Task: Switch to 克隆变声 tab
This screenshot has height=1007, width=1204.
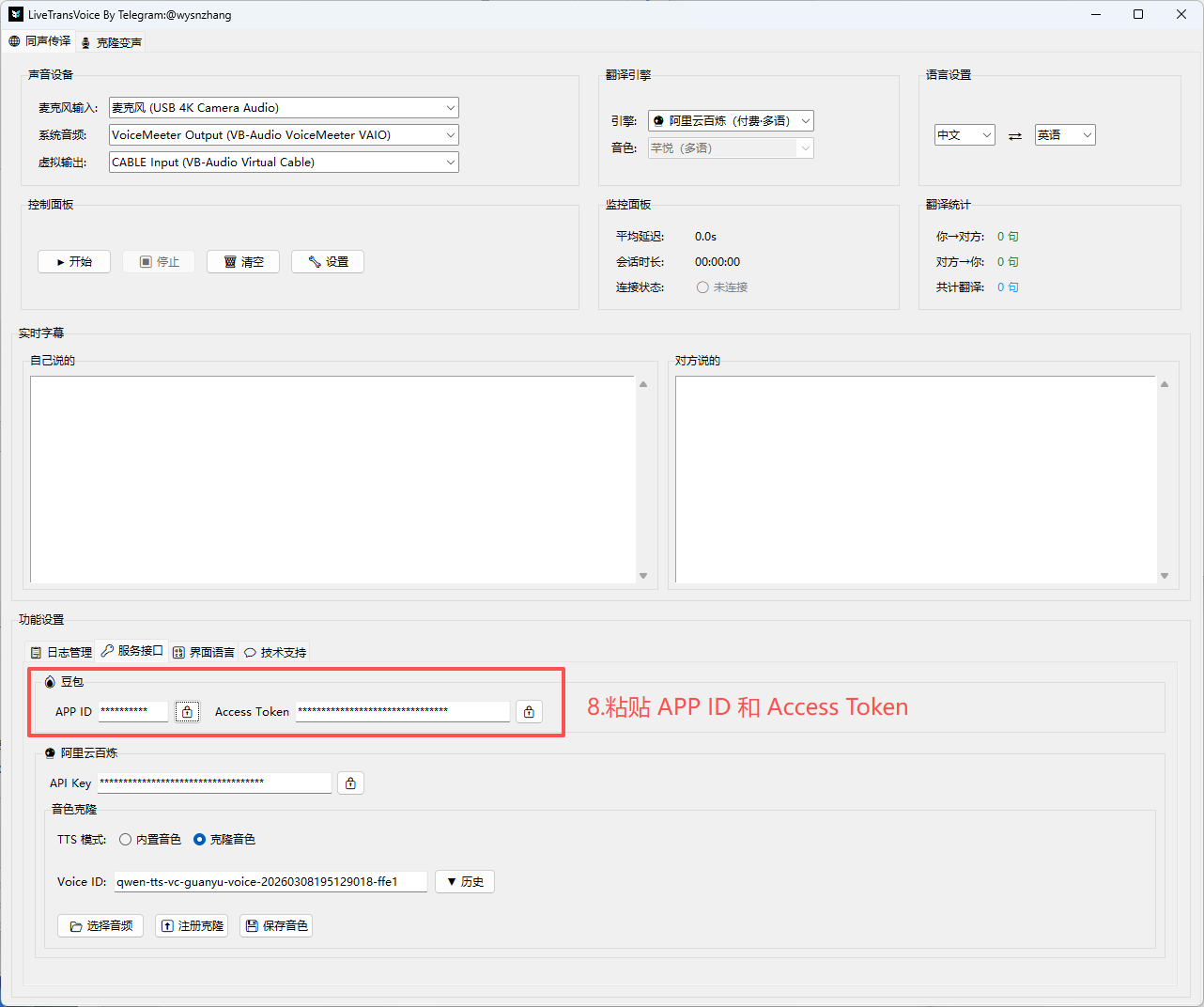Action: 111,42
